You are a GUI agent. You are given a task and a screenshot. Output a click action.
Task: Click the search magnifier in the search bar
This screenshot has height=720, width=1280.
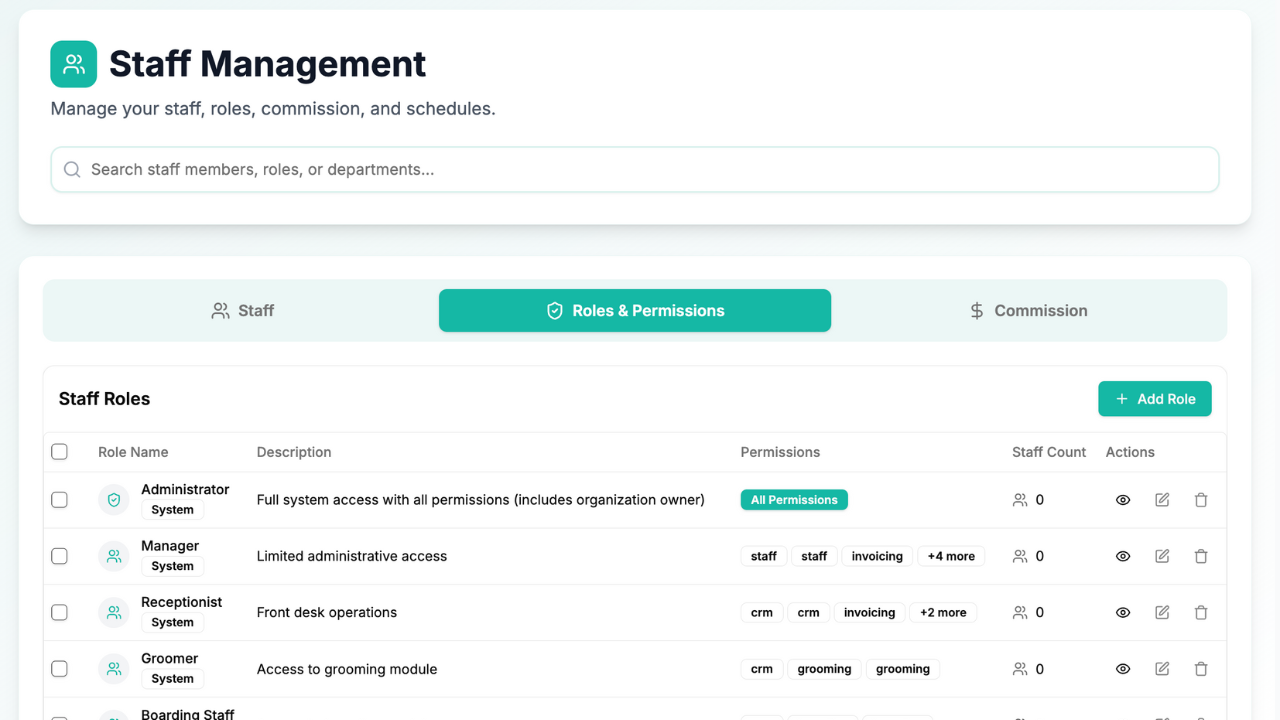tap(71, 169)
